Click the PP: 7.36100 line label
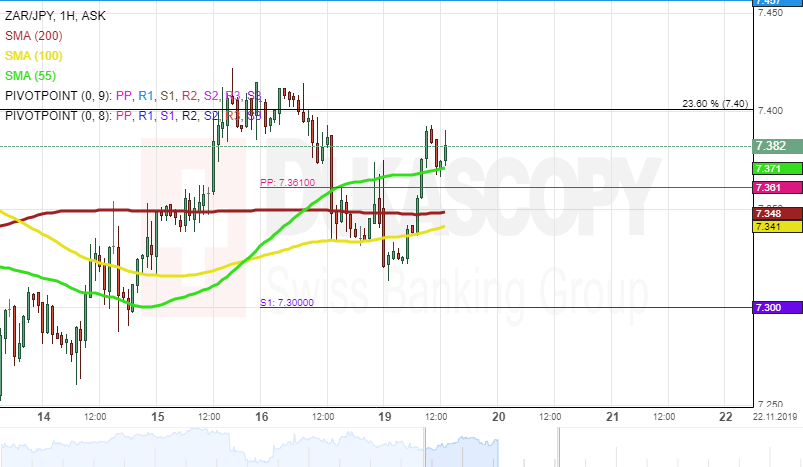The height and width of the screenshot is (467, 803). click(287, 182)
